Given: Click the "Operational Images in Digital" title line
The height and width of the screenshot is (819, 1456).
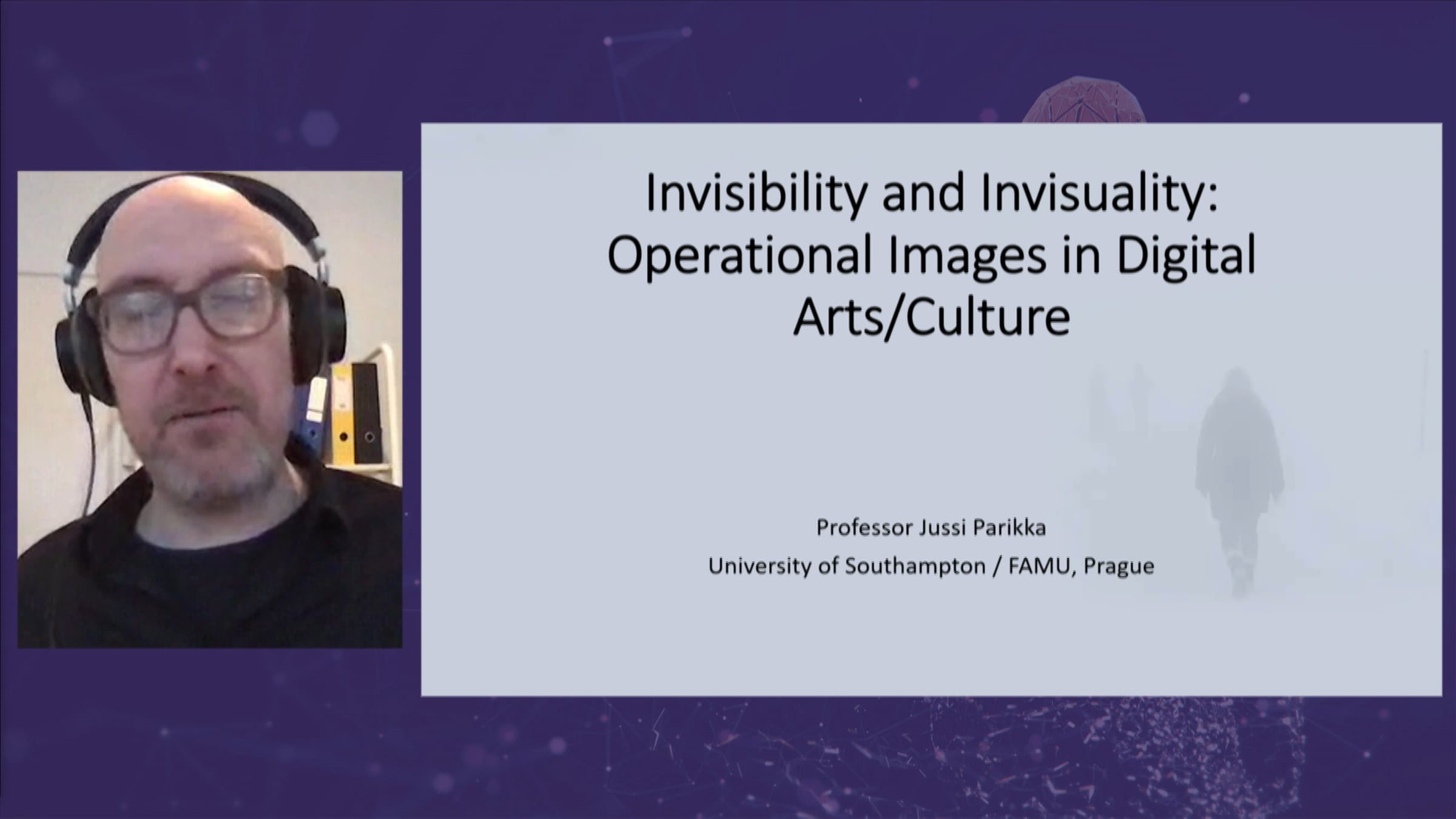Looking at the screenshot, I should pyautogui.click(x=931, y=256).
